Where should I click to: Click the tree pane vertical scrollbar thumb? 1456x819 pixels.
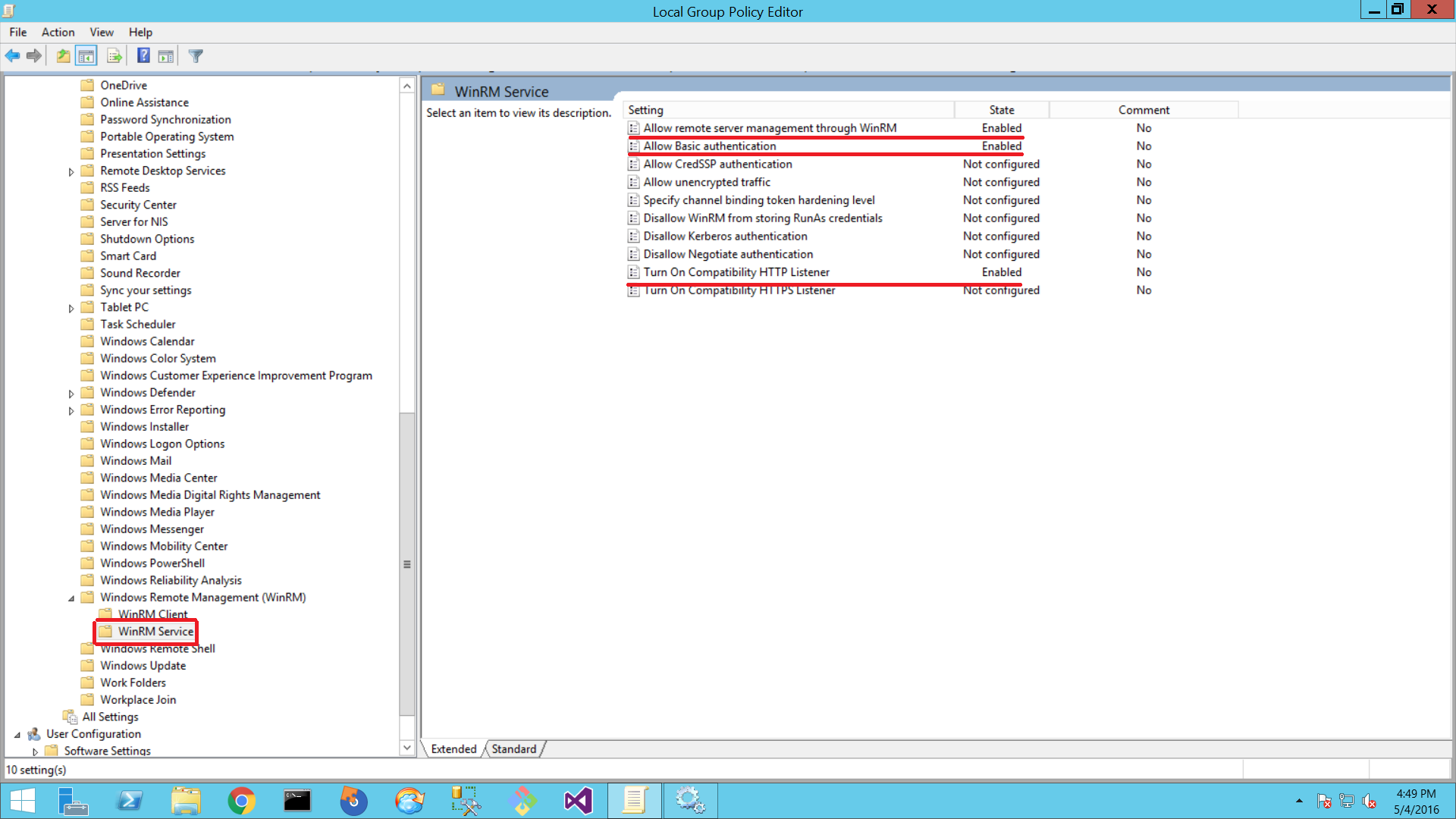[x=407, y=564]
